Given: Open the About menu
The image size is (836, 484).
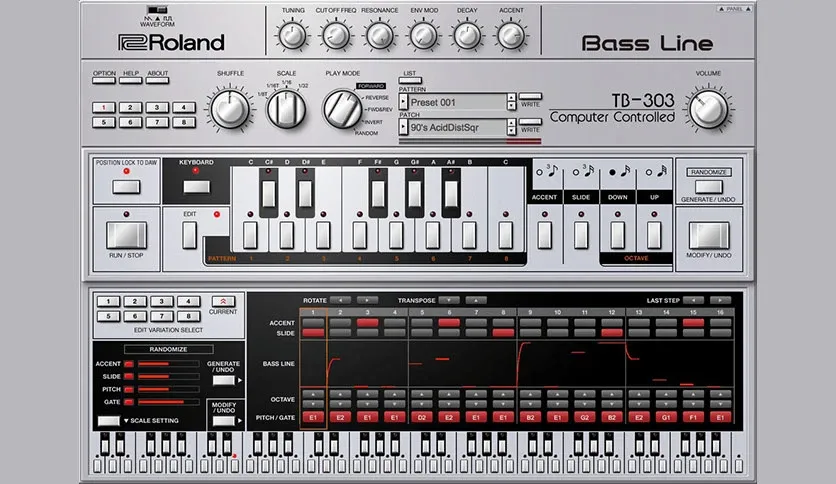Looking at the screenshot, I should tap(157, 80).
